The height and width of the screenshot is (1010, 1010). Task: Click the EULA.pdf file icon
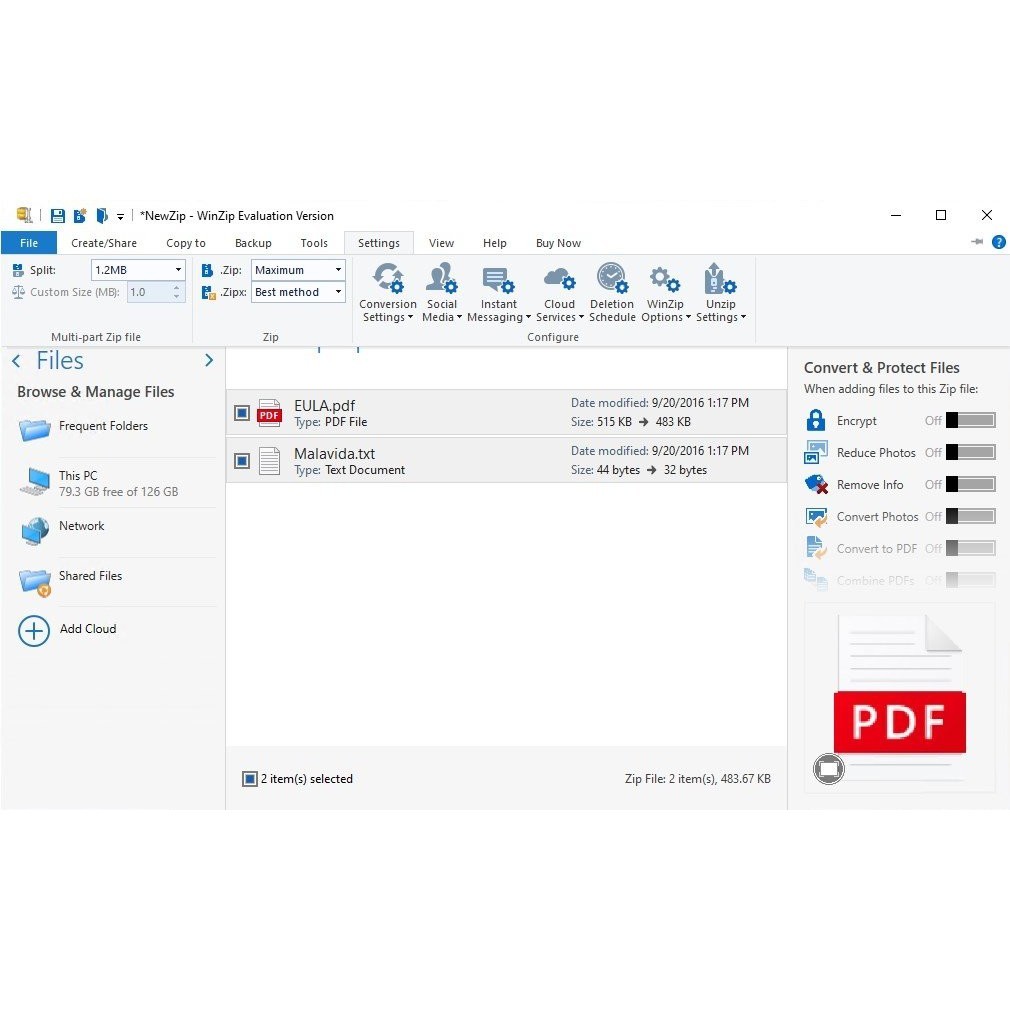tap(269, 413)
